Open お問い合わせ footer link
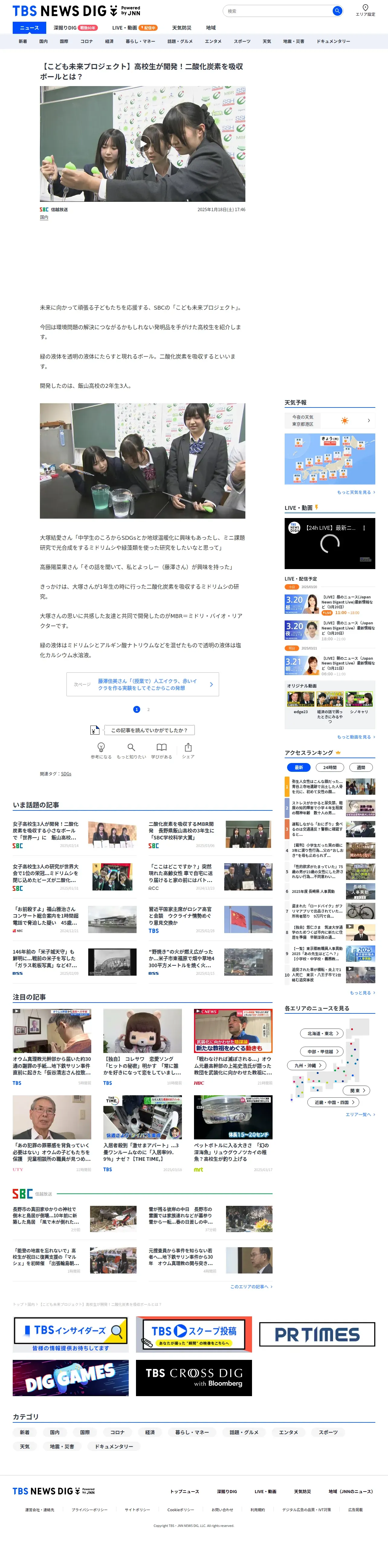 (222, 1510)
